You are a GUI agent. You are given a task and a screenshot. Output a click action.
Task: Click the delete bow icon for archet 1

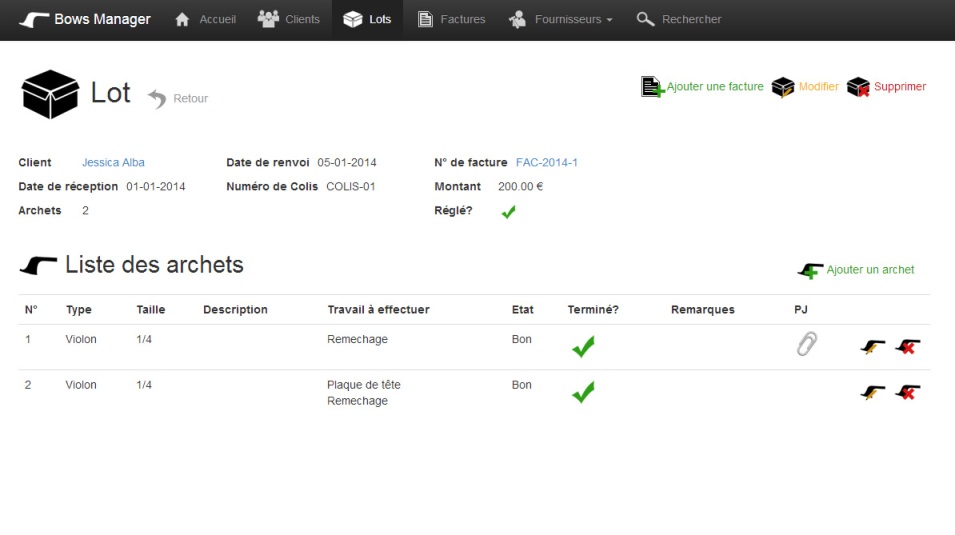[908, 347]
